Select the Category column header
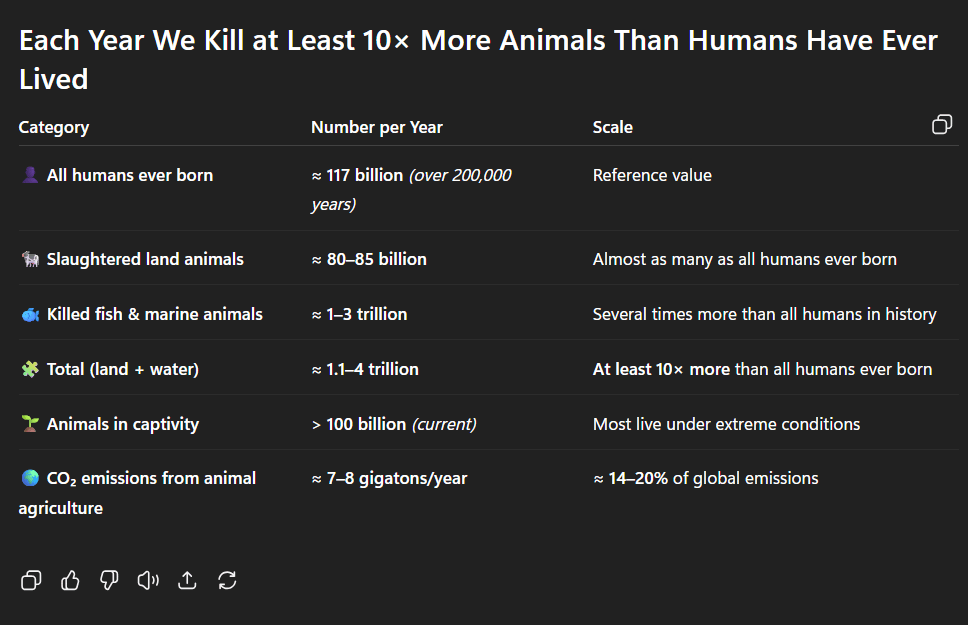 point(54,127)
